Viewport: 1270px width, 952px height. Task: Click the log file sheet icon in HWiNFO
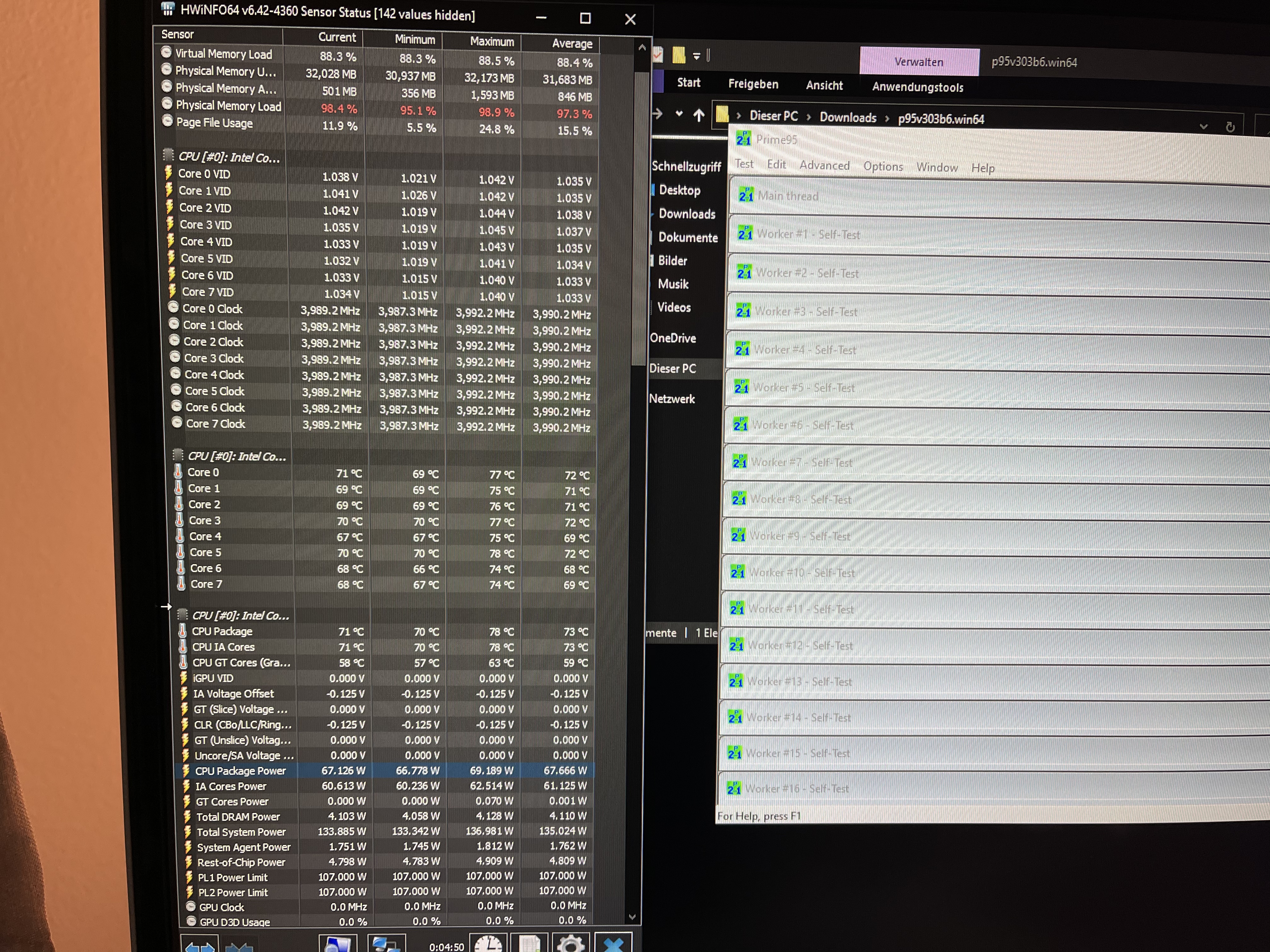[x=529, y=943]
